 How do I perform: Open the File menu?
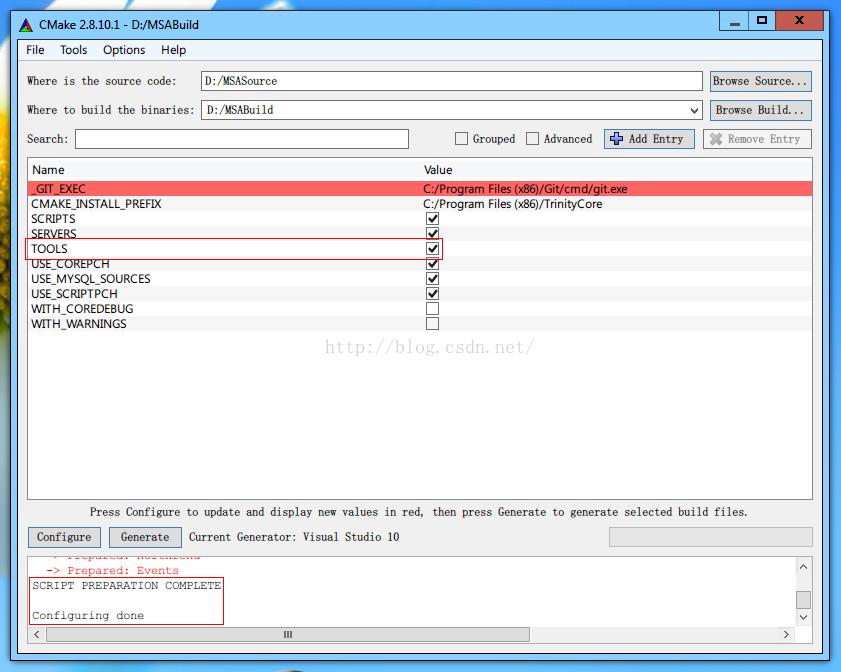(x=35, y=50)
